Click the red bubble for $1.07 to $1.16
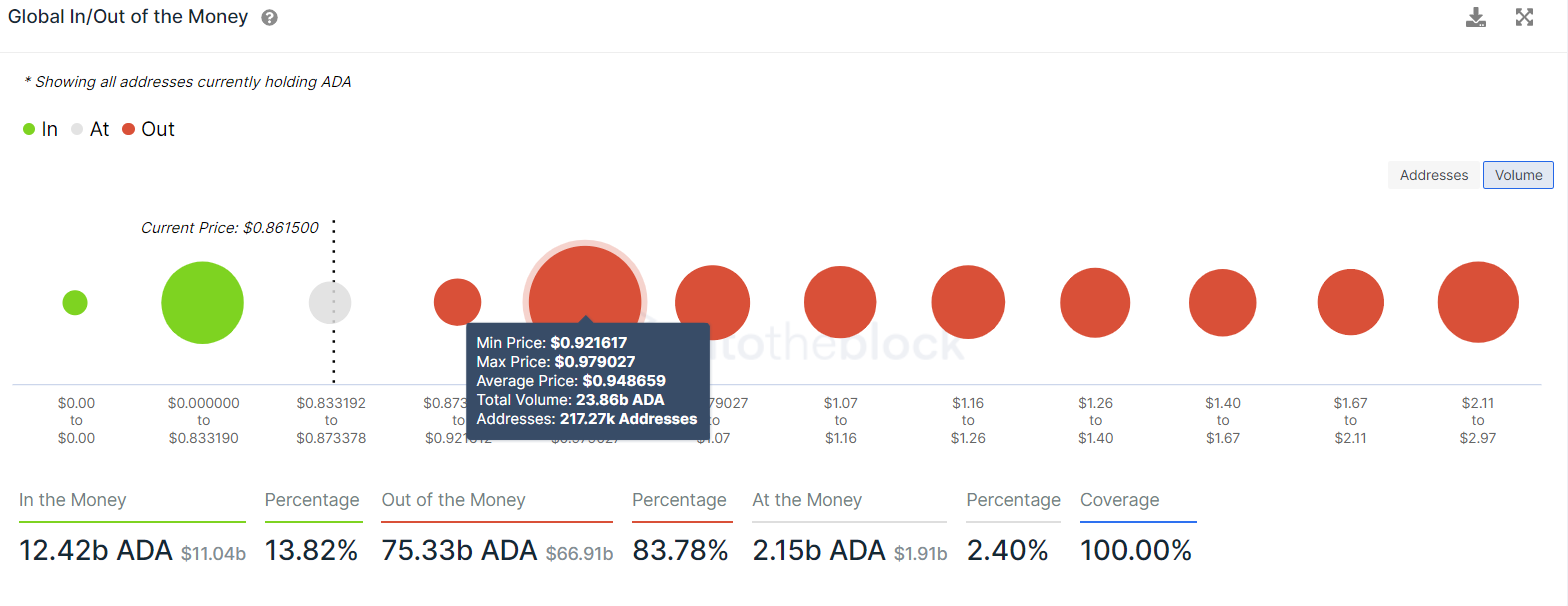Viewport: 1568px width, 606px height. [841, 302]
